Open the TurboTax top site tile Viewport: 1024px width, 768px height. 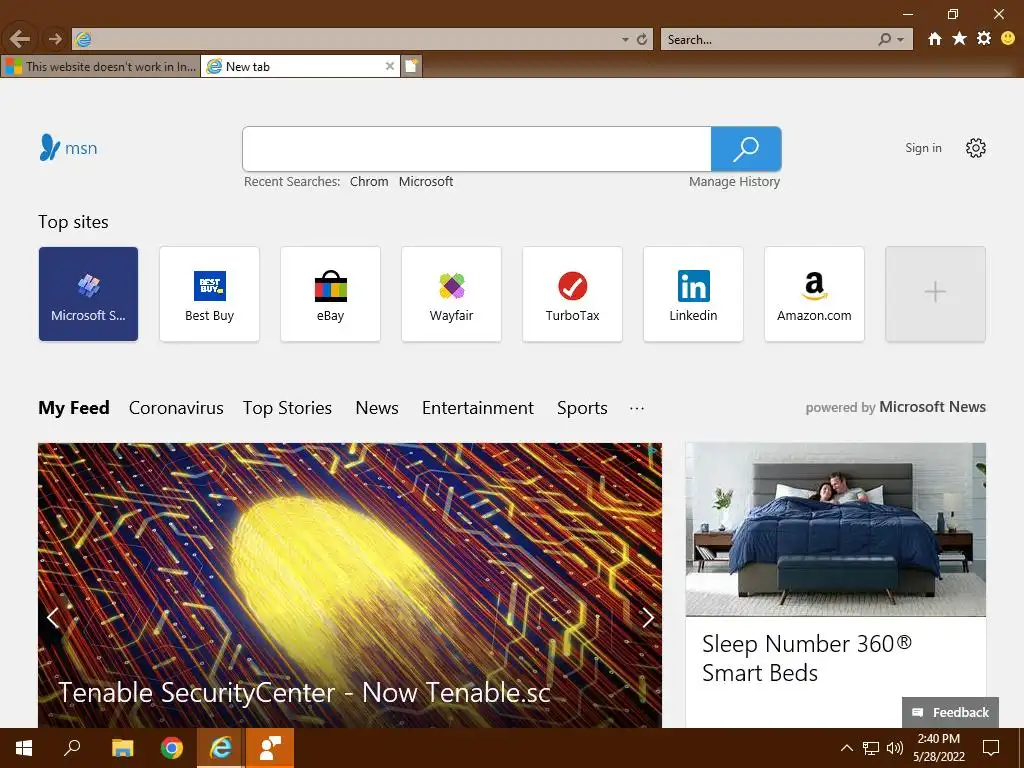click(572, 294)
